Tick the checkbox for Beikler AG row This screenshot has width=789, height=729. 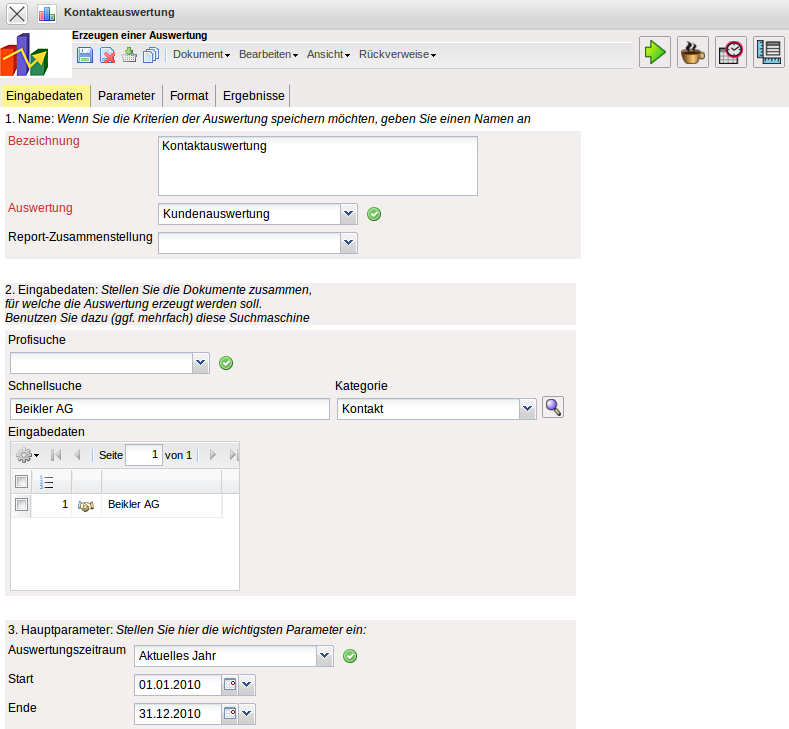[21, 505]
